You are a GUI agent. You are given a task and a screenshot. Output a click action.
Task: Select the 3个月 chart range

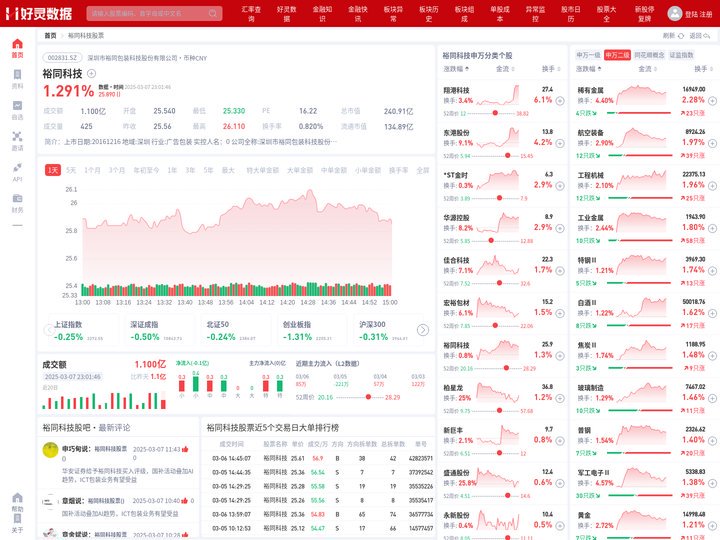tap(117, 170)
